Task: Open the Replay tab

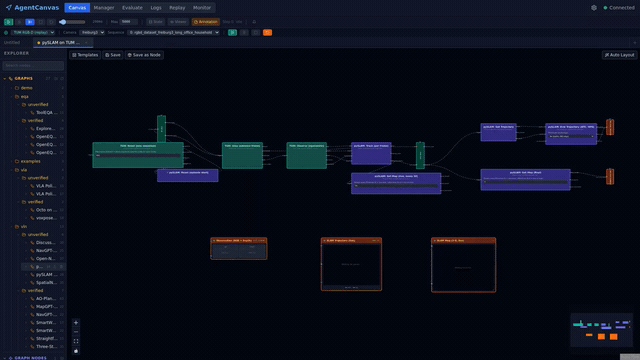Action: coord(177,8)
